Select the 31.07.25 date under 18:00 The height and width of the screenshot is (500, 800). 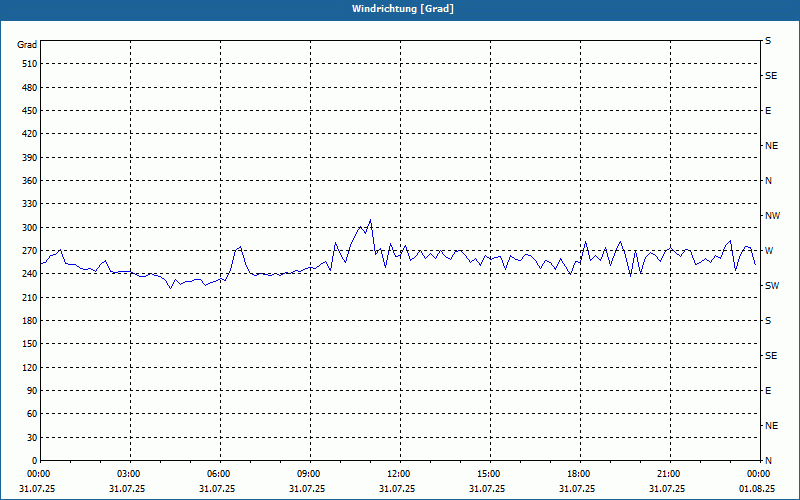(577, 489)
